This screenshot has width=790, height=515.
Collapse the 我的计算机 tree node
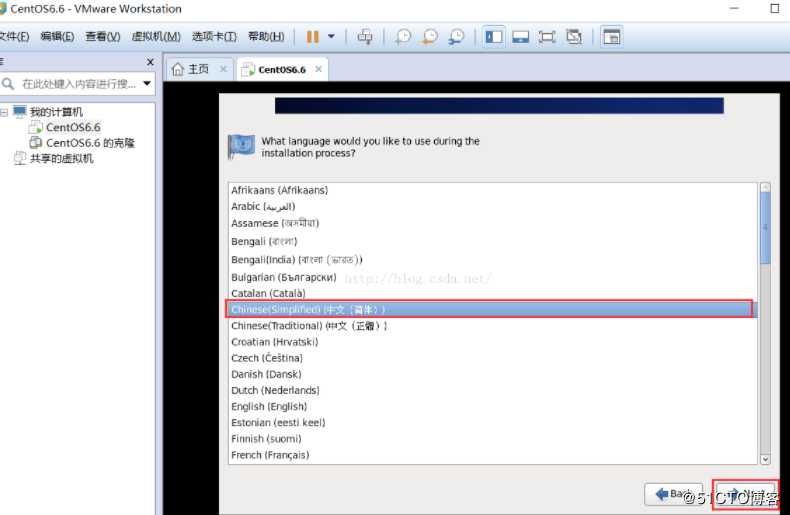pos(4,112)
